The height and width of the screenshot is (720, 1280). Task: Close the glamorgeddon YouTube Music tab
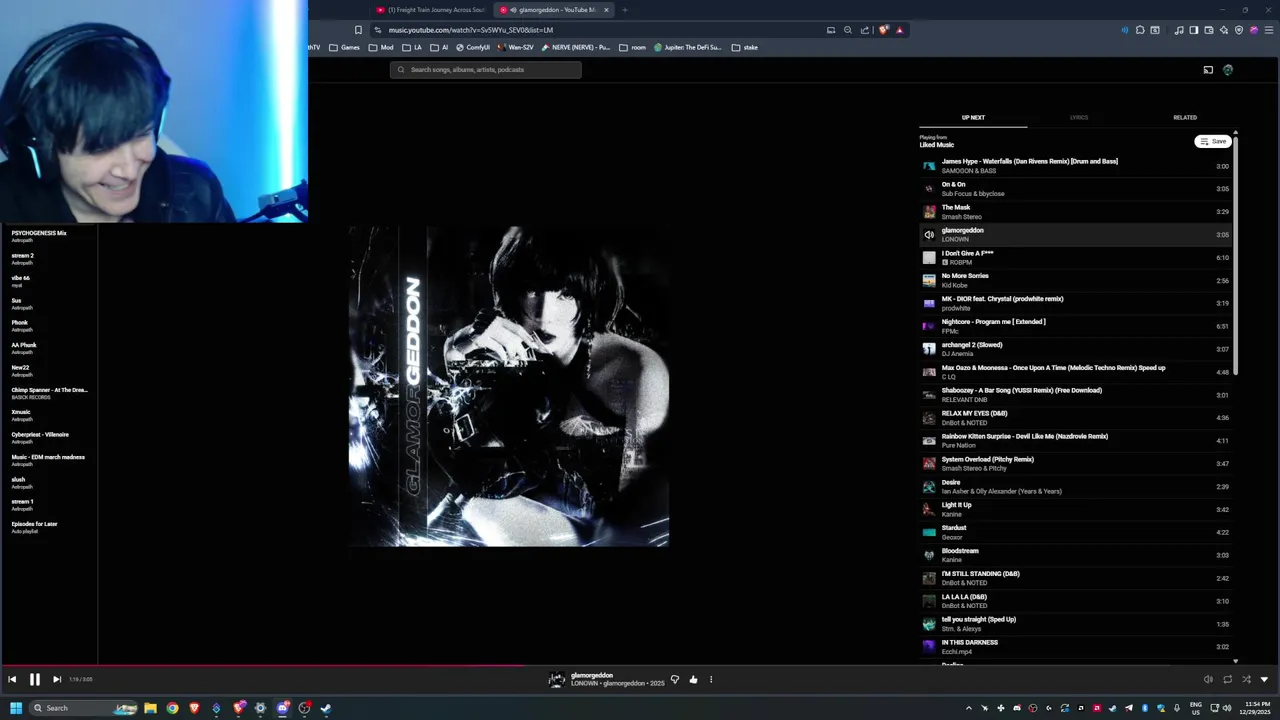tap(606, 10)
